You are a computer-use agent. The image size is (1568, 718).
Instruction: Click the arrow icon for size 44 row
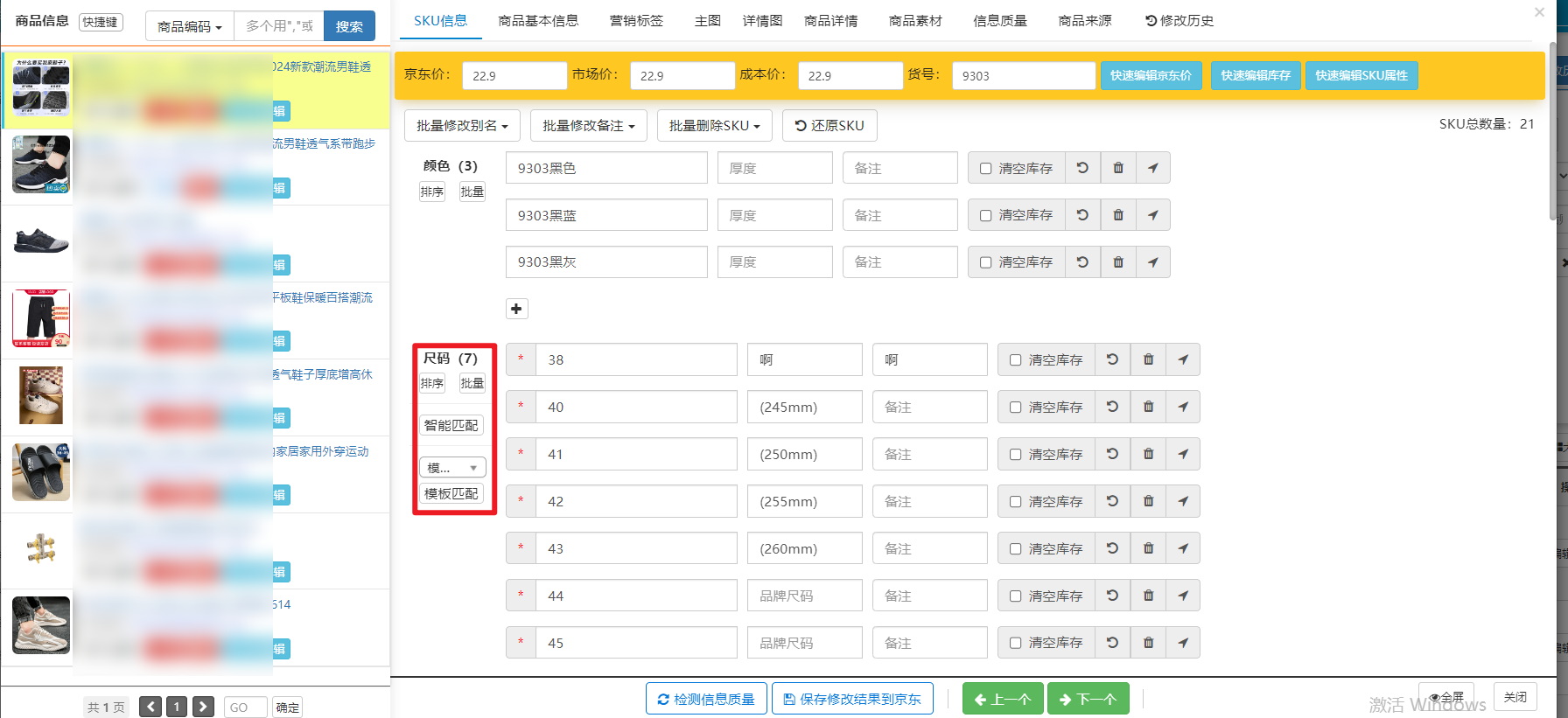pyautogui.click(x=1182, y=596)
